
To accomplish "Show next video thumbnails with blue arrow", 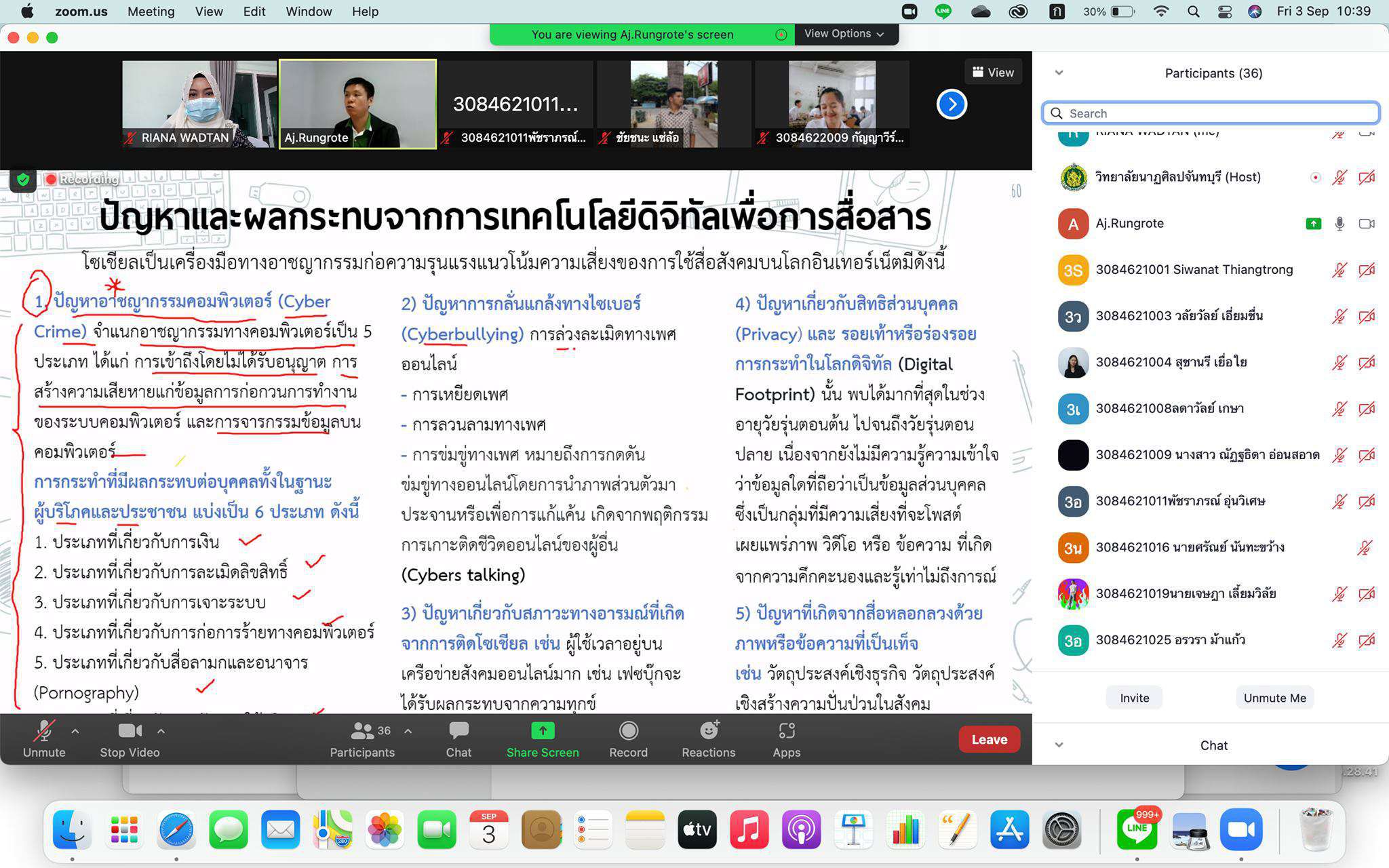I will tap(952, 104).
